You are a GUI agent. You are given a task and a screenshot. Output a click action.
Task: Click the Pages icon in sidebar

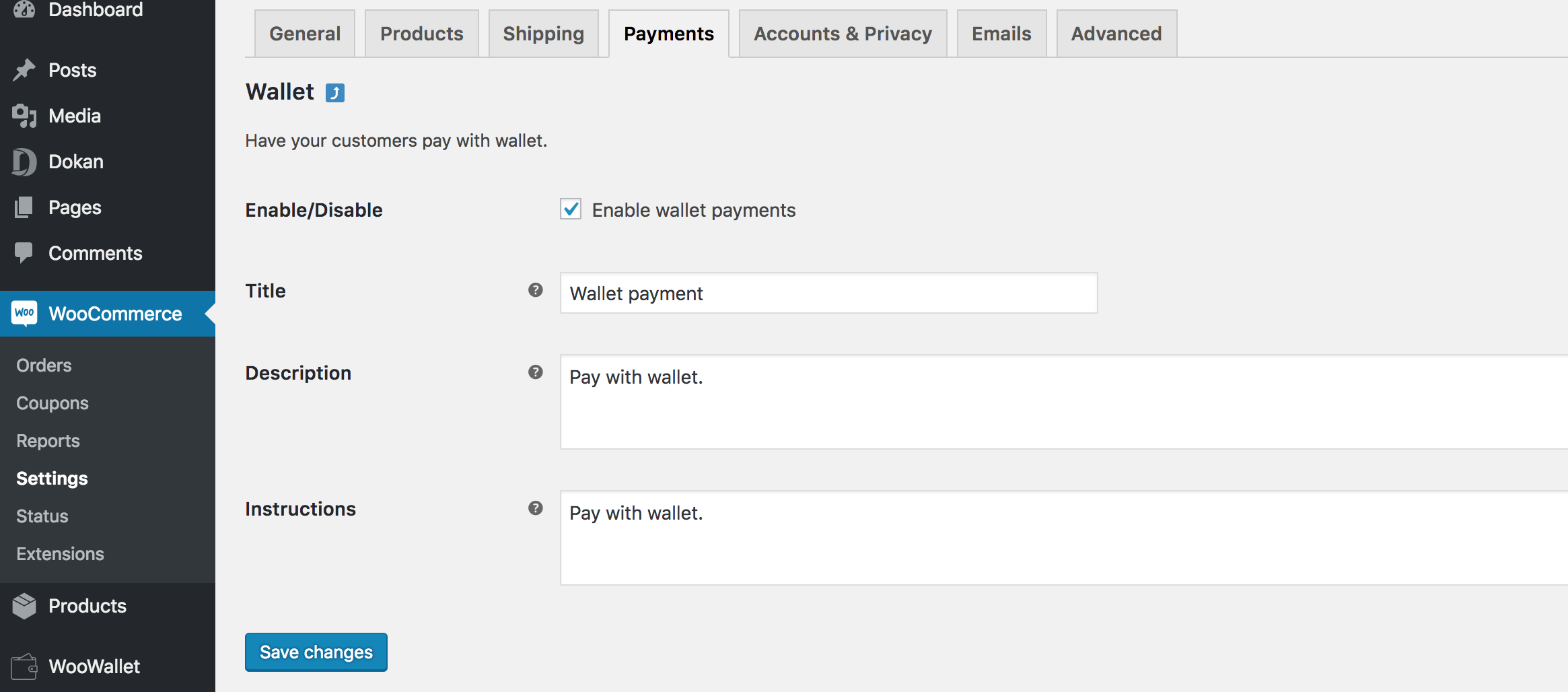pyautogui.click(x=24, y=207)
